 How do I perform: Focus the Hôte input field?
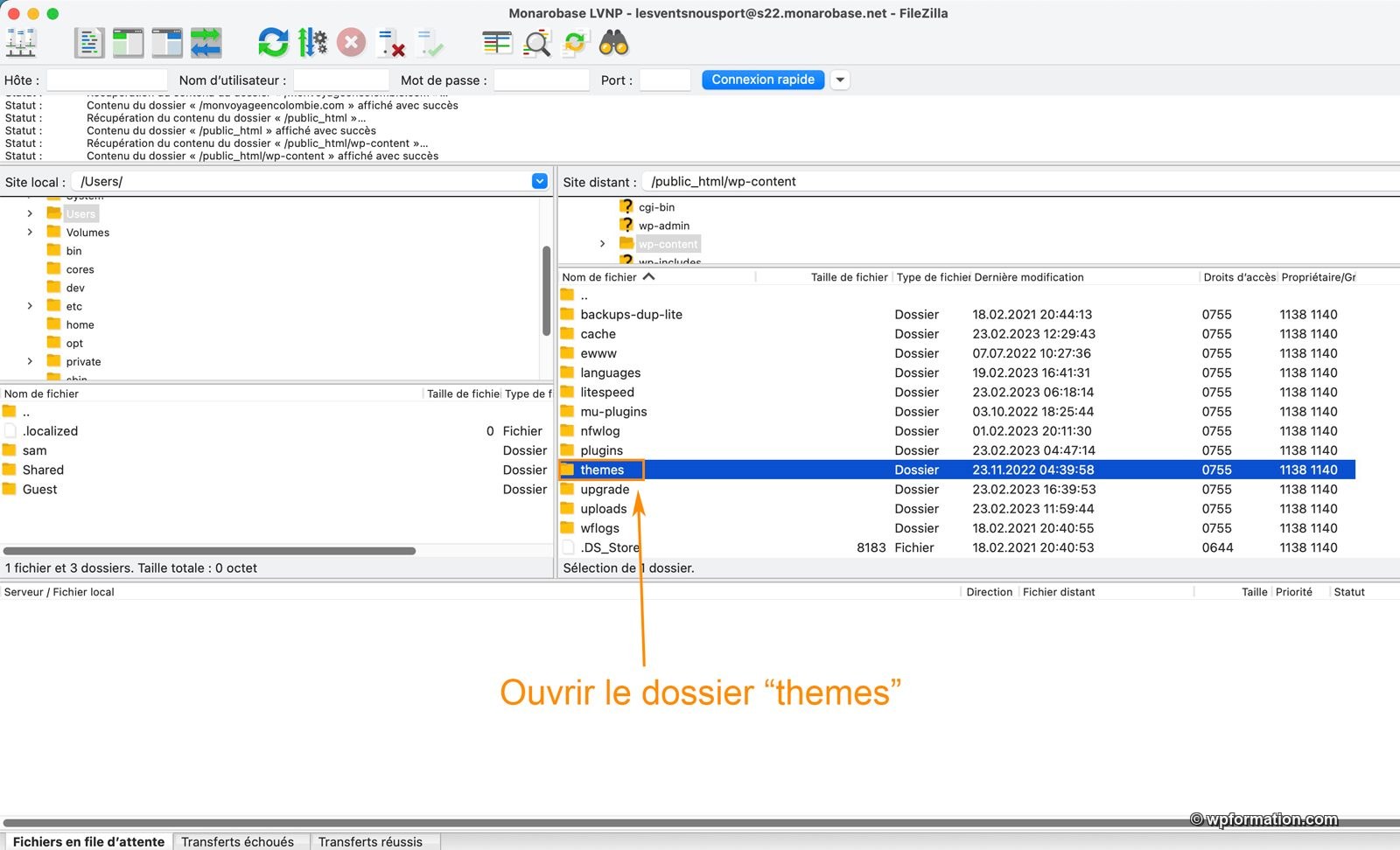point(107,80)
